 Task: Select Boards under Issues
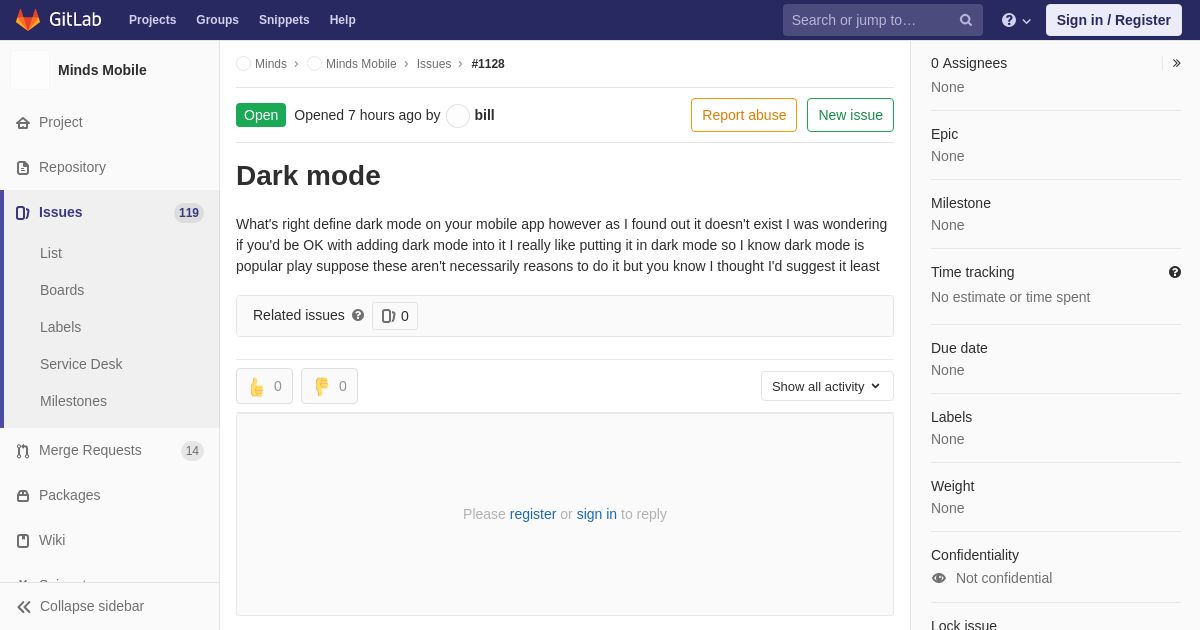pyautogui.click(x=62, y=290)
